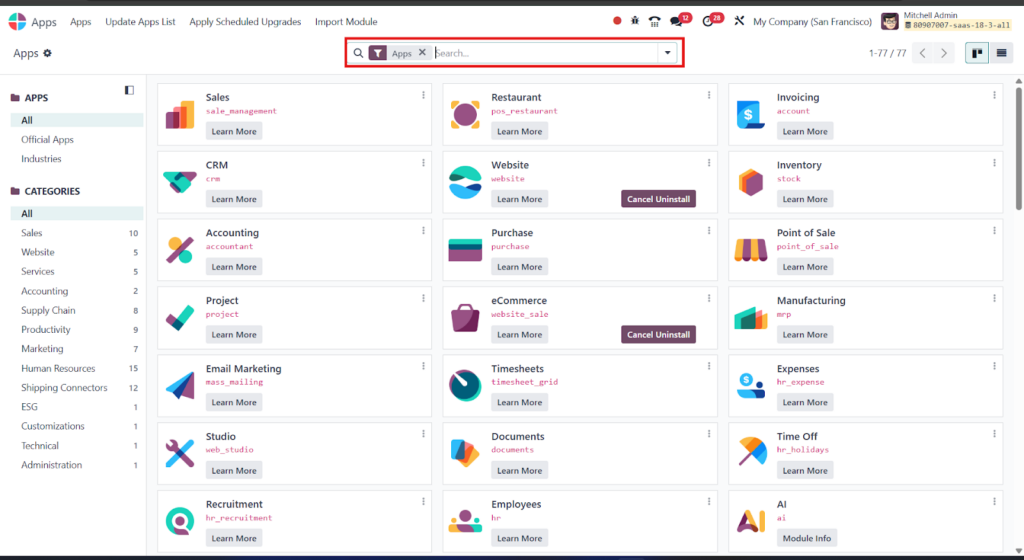
Task: Collapse the left sidebar panel
Action: [129, 90]
